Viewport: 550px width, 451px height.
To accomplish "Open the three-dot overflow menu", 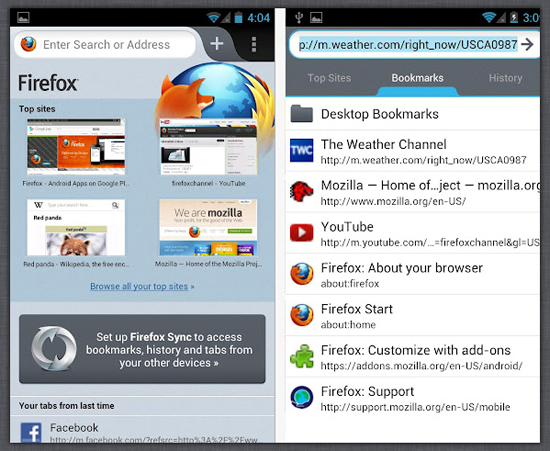I will [254, 45].
